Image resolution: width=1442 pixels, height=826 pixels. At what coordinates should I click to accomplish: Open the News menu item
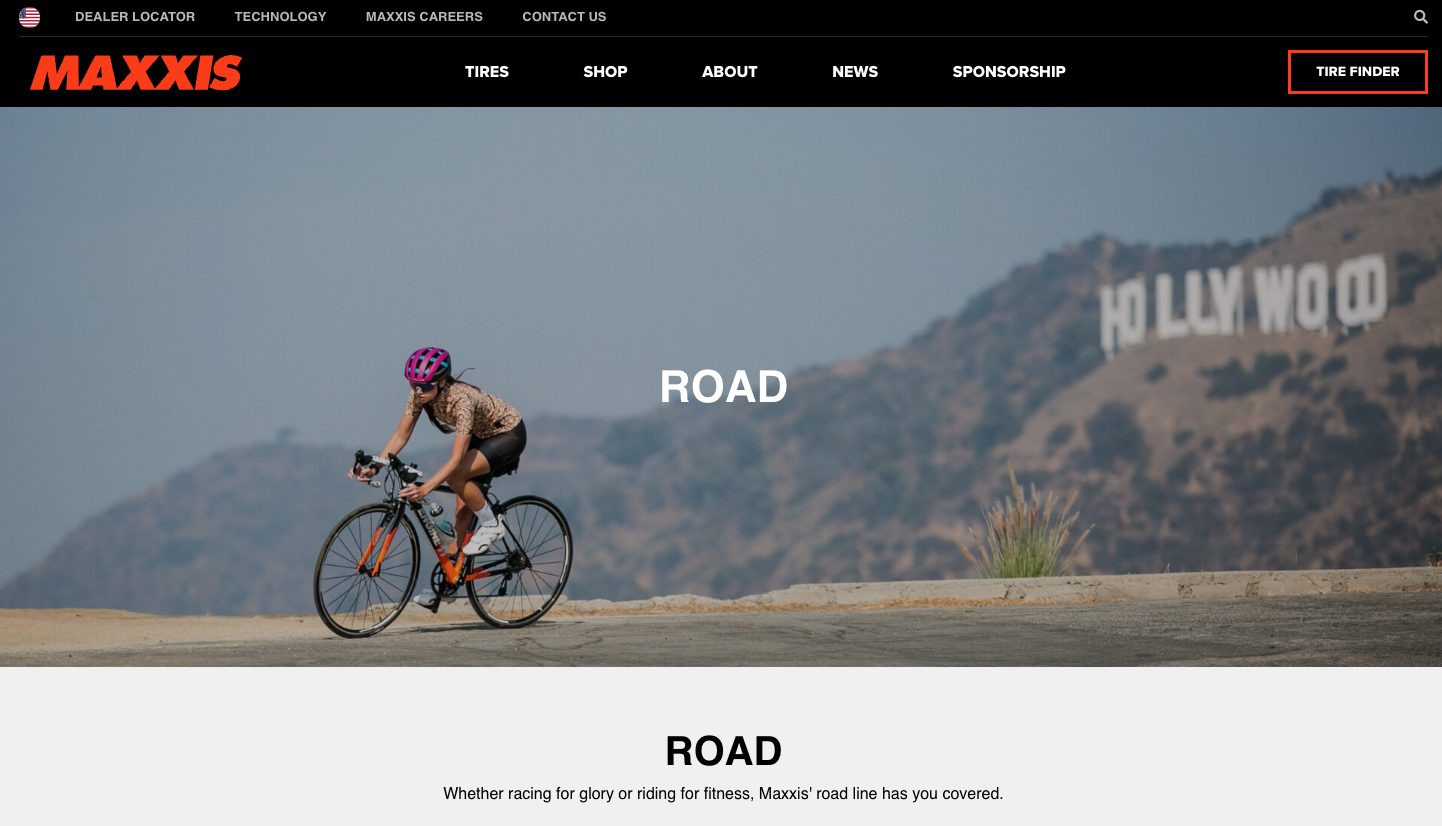(x=855, y=72)
